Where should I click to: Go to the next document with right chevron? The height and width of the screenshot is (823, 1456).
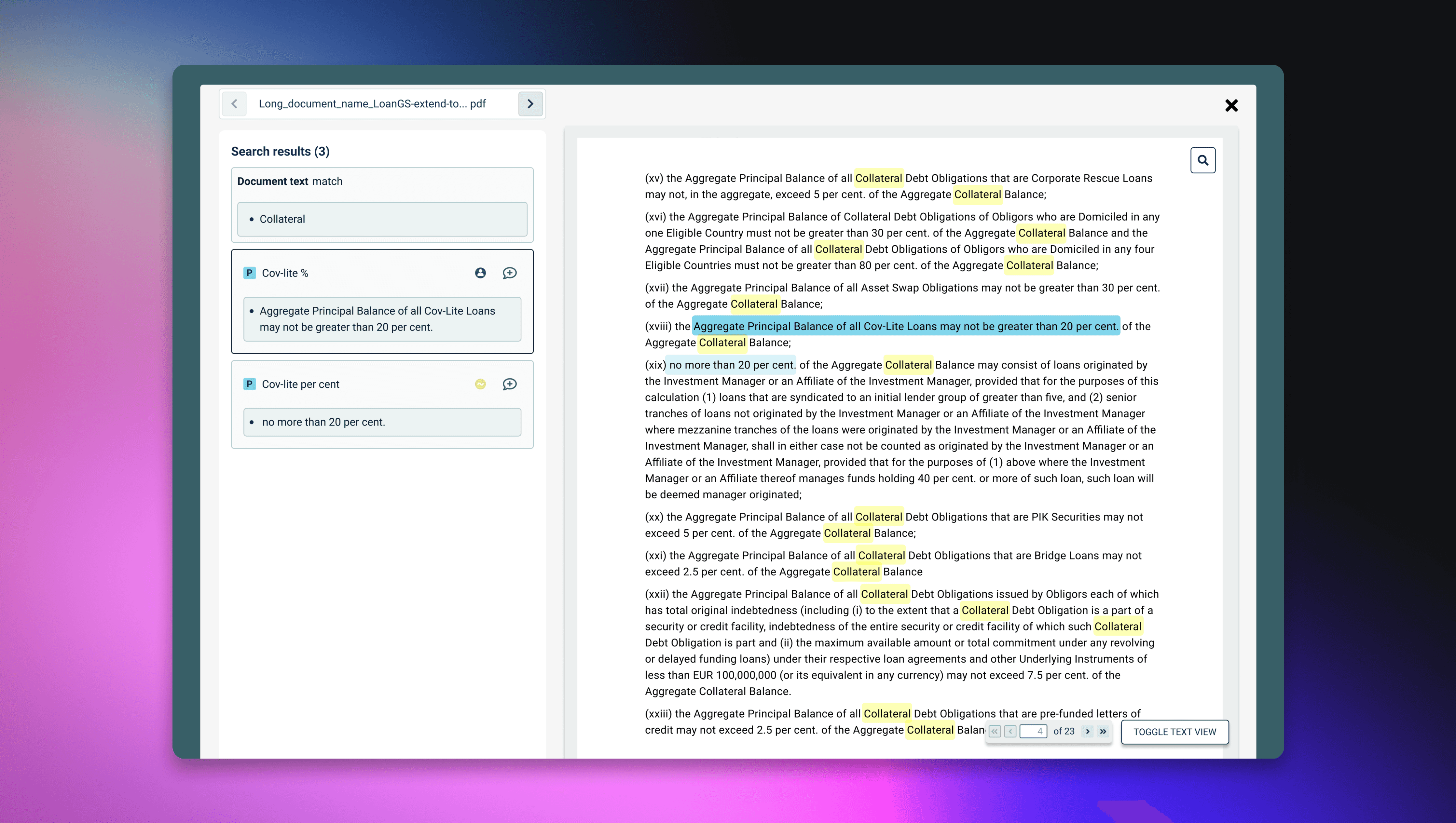click(530, 104)
